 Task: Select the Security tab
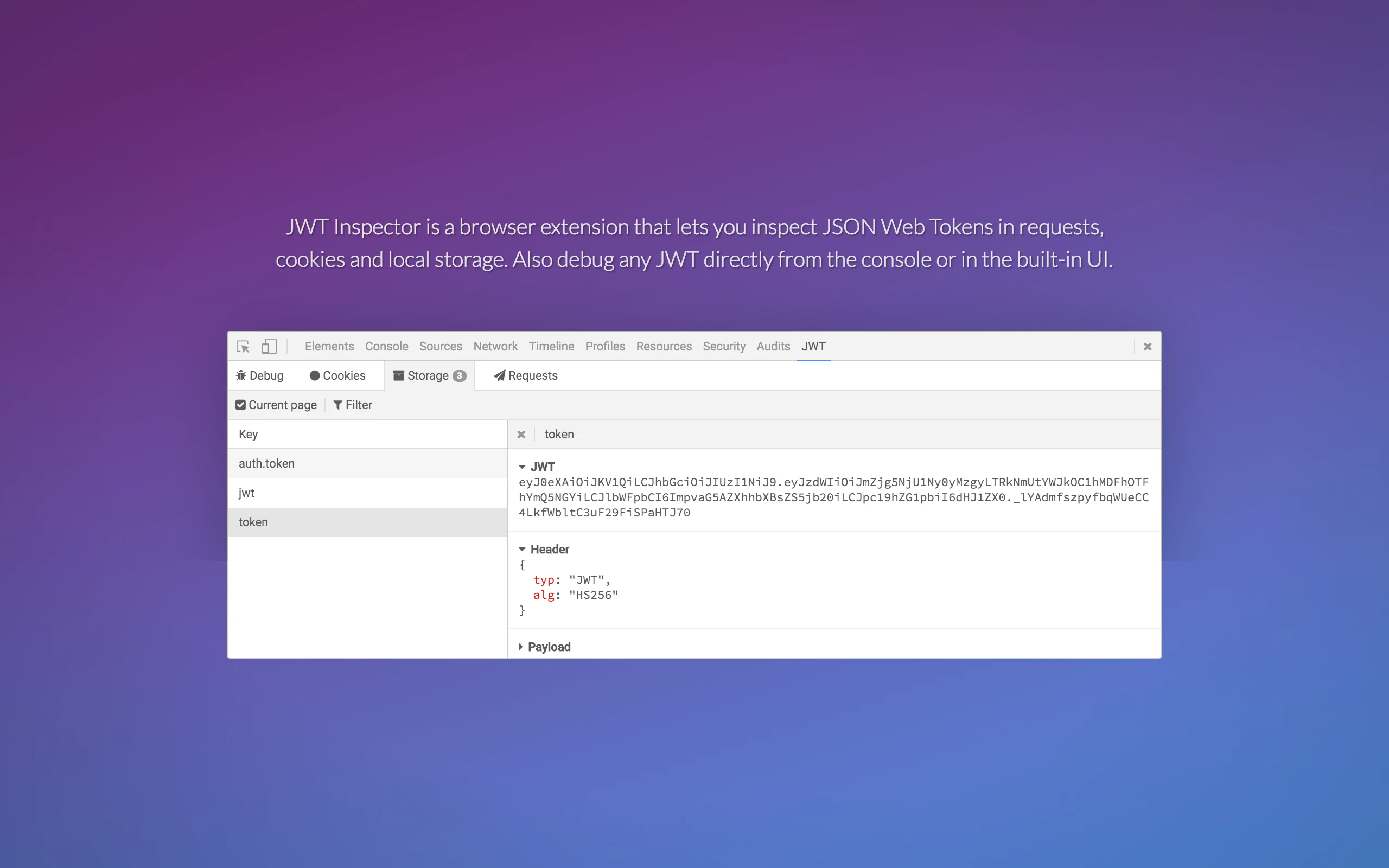pyautogui.click(x=724, y=346)
